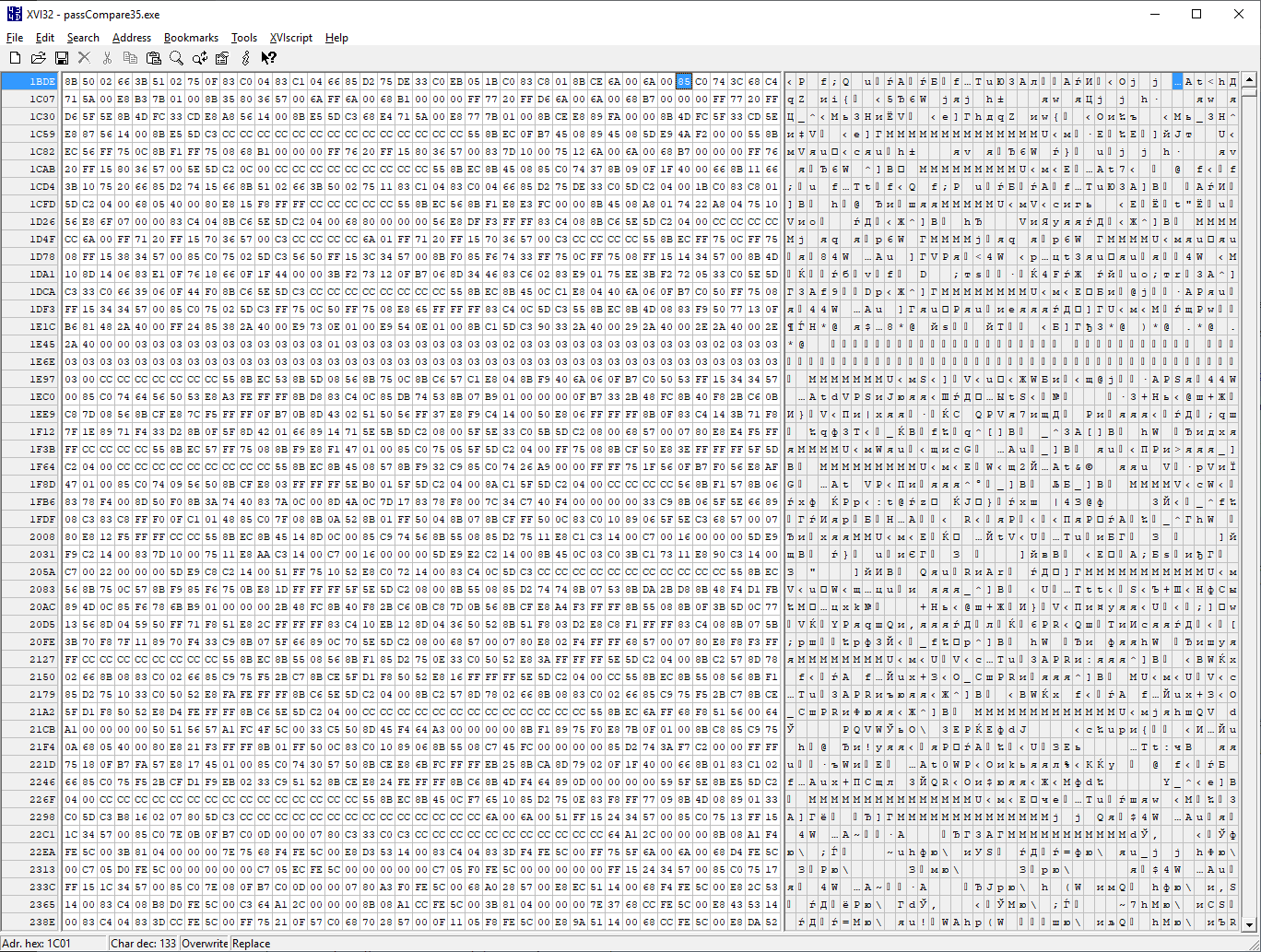Click the Replace status bar indicator
The width and height of the screenshot is (1261, 952).
point(252,944)
